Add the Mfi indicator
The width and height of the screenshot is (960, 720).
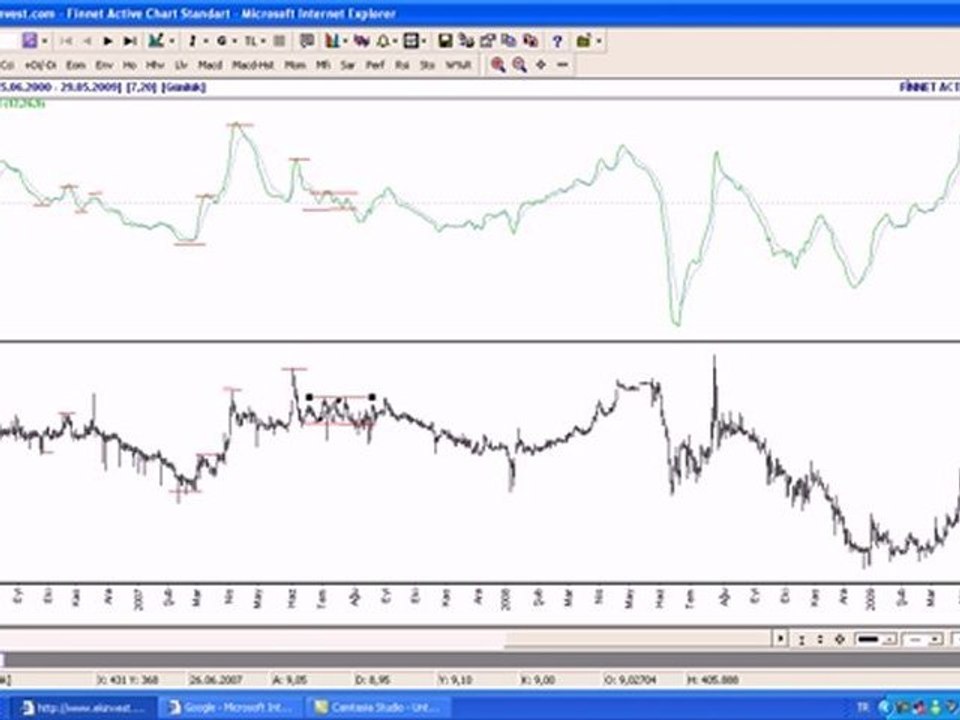323,65
